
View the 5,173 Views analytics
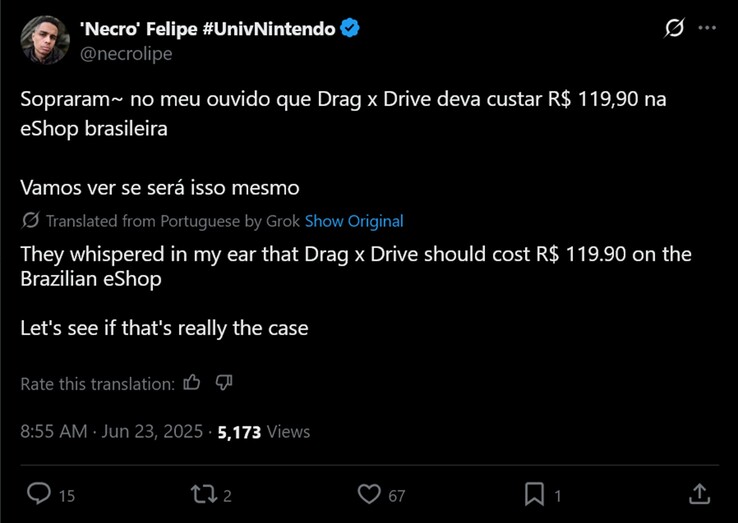click(x=264, y=432)
